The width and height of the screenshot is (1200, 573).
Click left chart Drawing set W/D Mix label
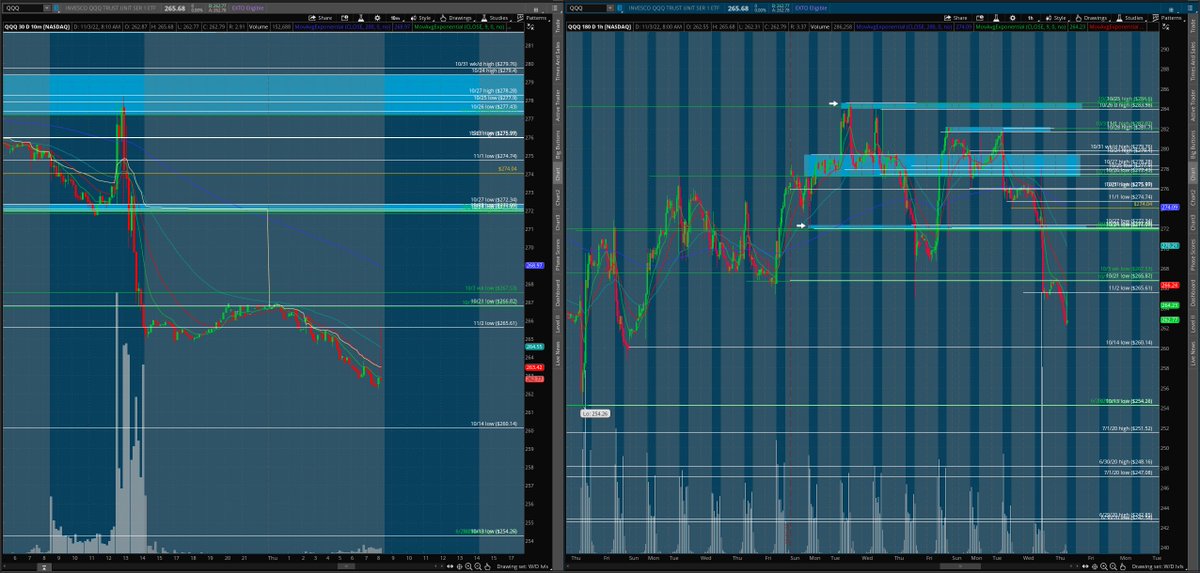click(523, 566)
